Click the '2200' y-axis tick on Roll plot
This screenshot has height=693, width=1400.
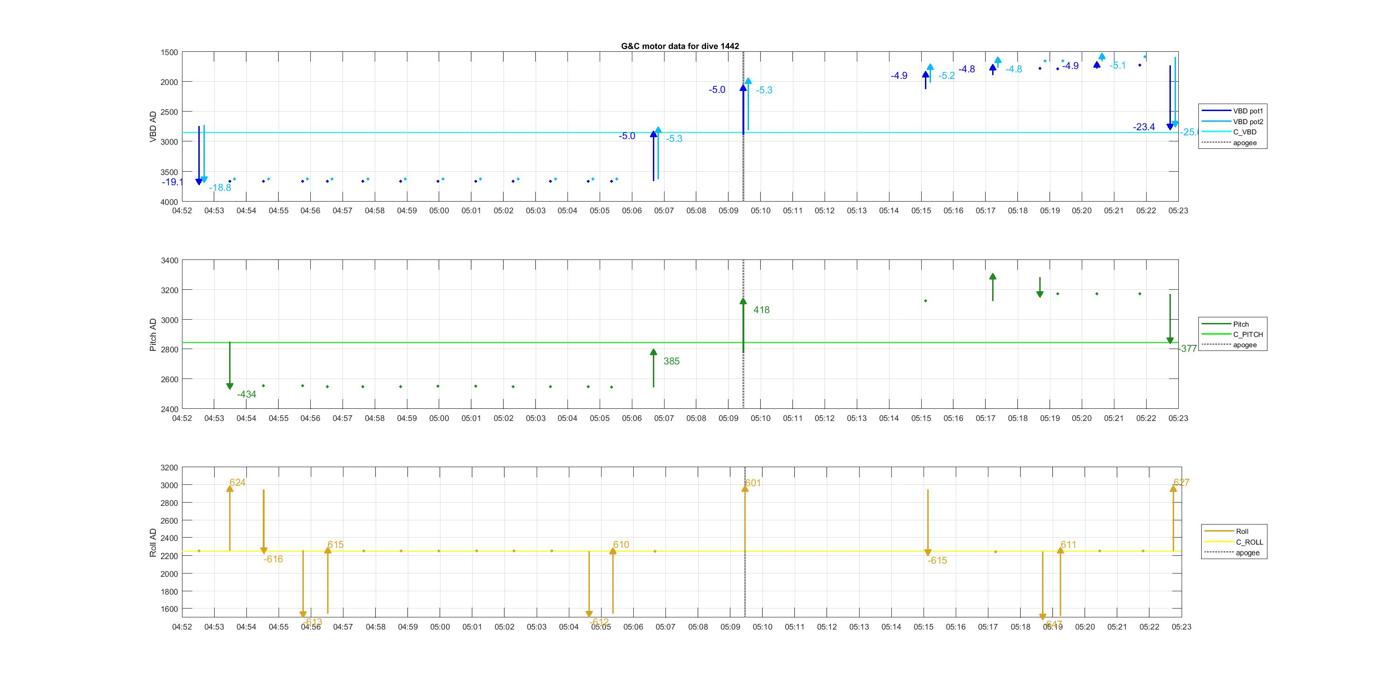point(169,556)
